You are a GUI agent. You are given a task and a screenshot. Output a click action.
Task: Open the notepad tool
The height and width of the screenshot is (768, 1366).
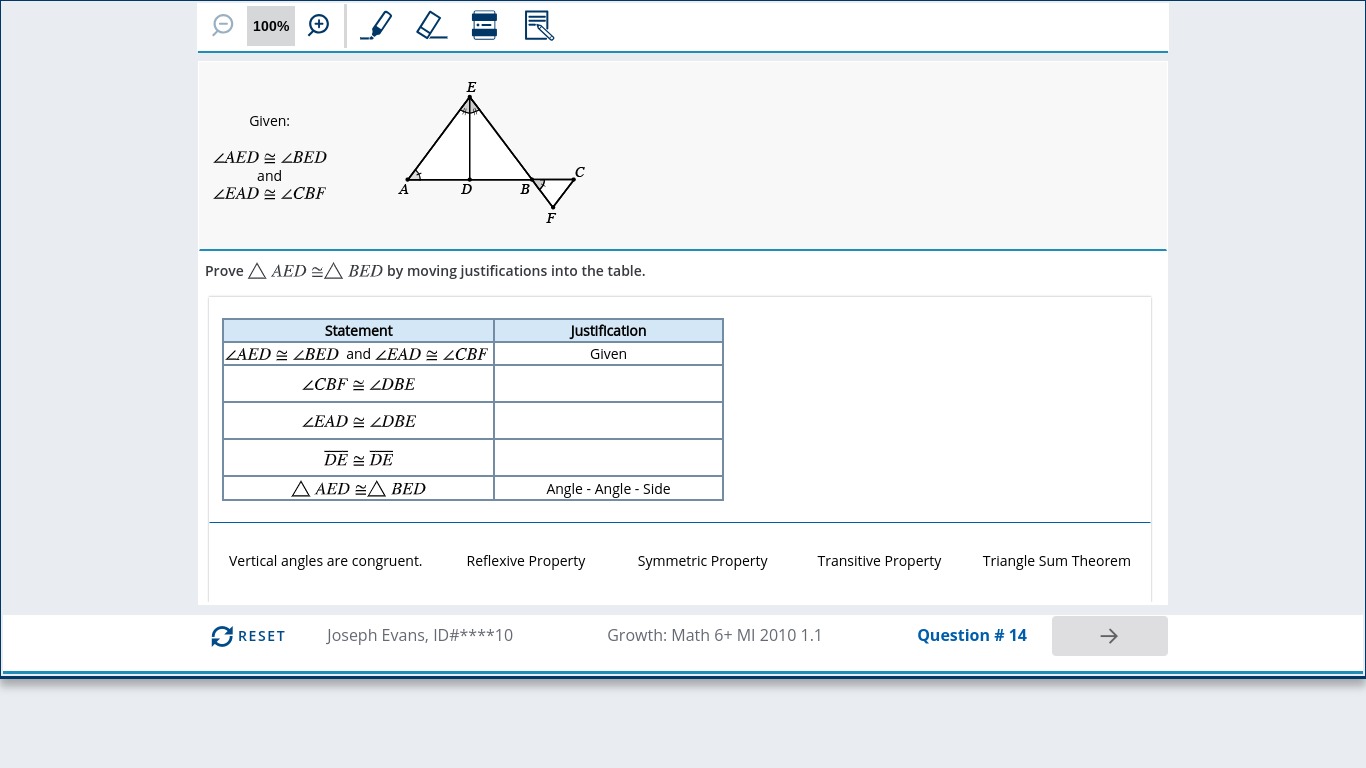(x=539, y=25)
